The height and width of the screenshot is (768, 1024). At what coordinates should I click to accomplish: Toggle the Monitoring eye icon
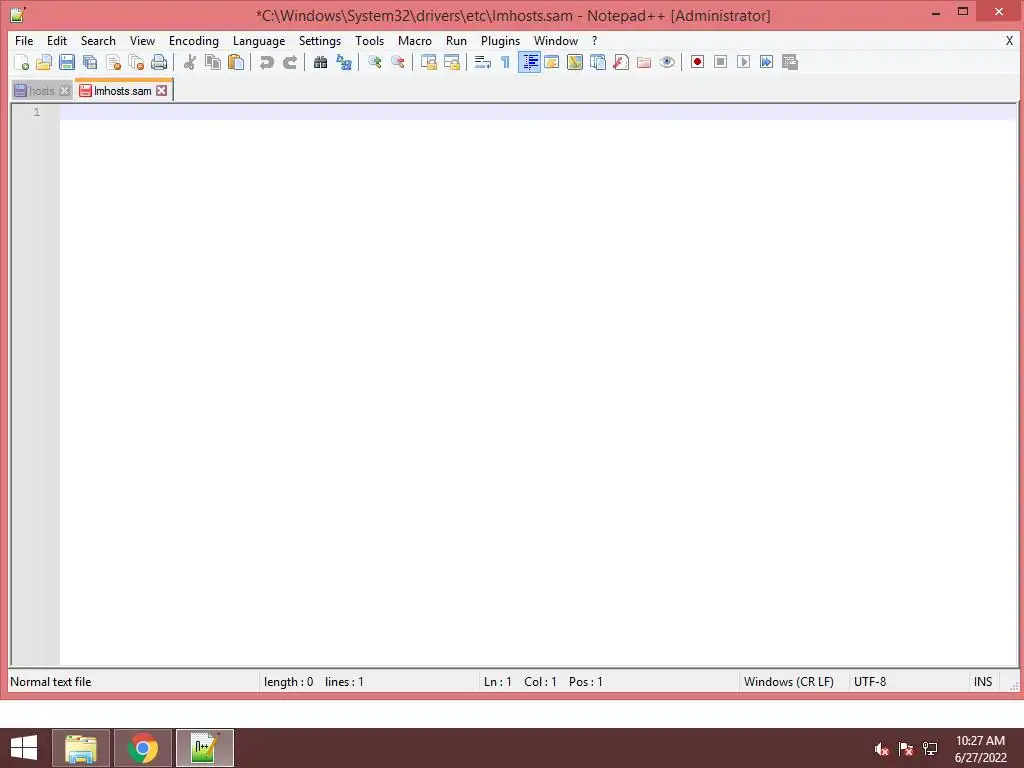point(667,62)
